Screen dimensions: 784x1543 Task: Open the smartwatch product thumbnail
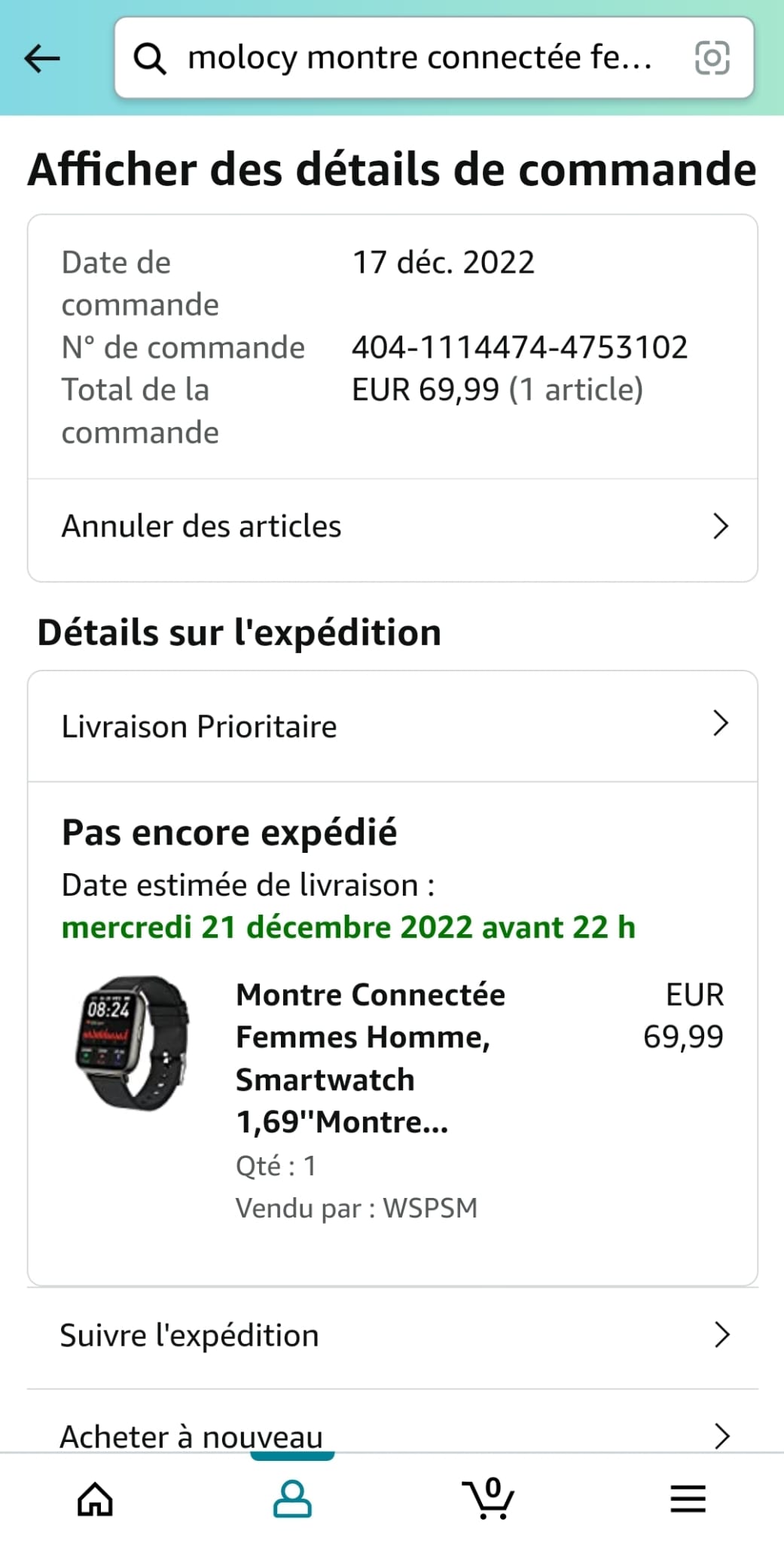click(133, 1043)
